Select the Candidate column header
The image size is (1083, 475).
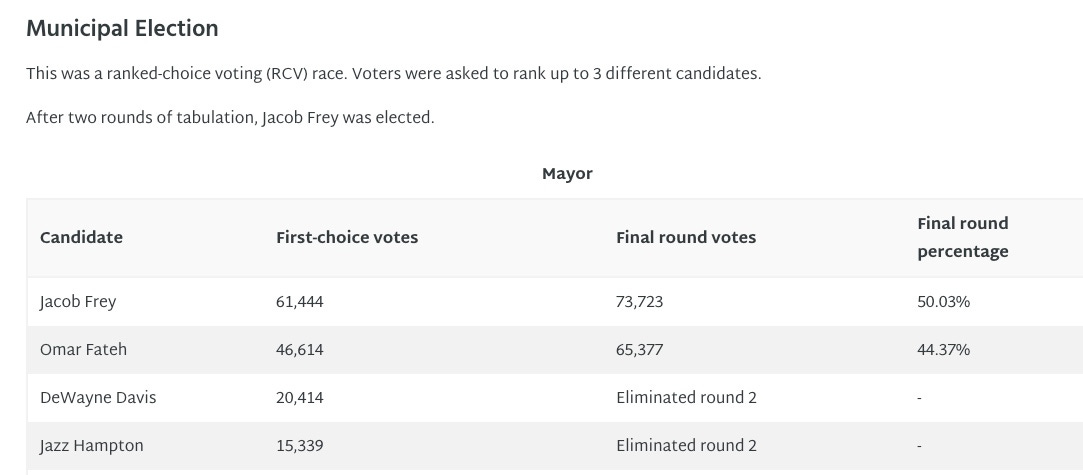[81, 238]
